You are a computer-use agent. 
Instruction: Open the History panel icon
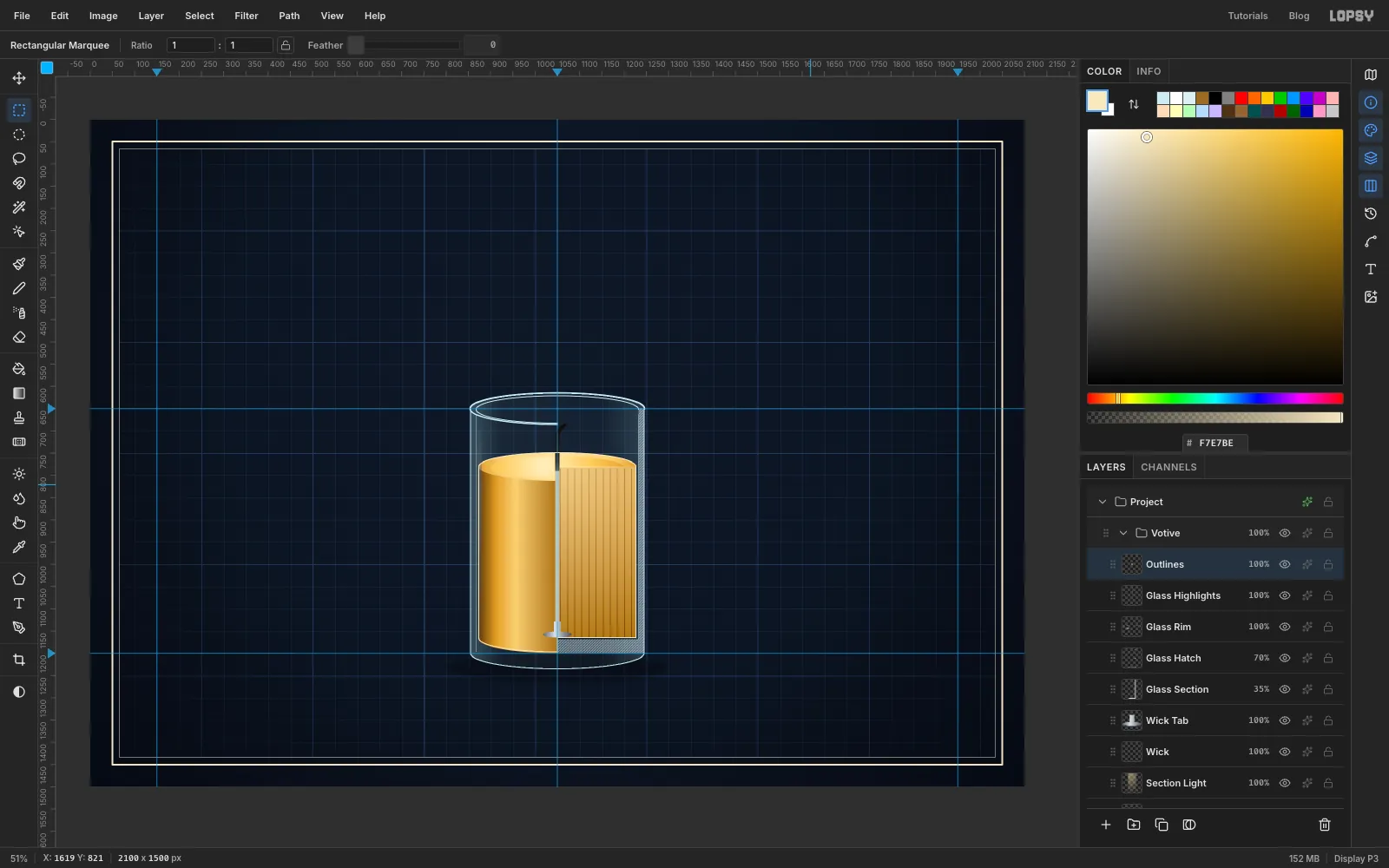pyautogui.click(x=1371, y=214)
